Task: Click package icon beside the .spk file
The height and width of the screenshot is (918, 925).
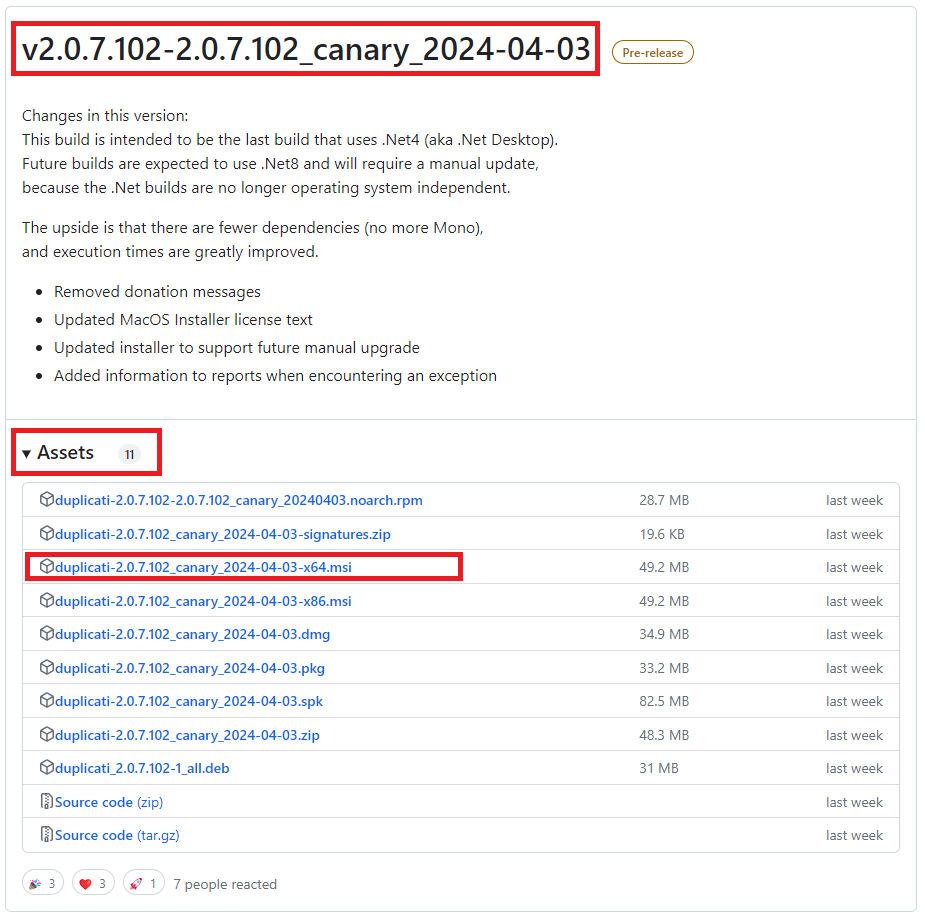Action: coord(47,700)
